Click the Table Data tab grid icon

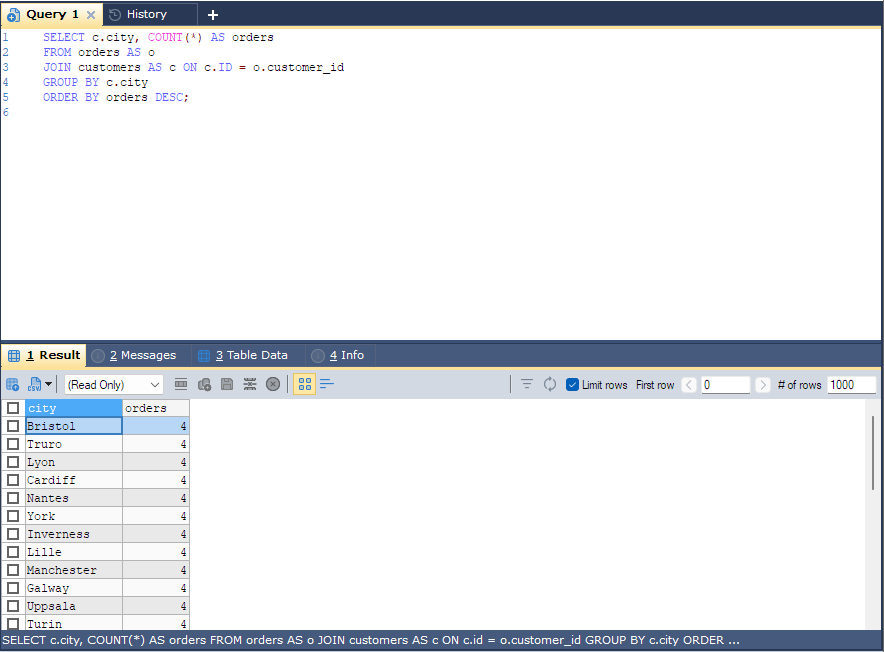click(204, 355)
